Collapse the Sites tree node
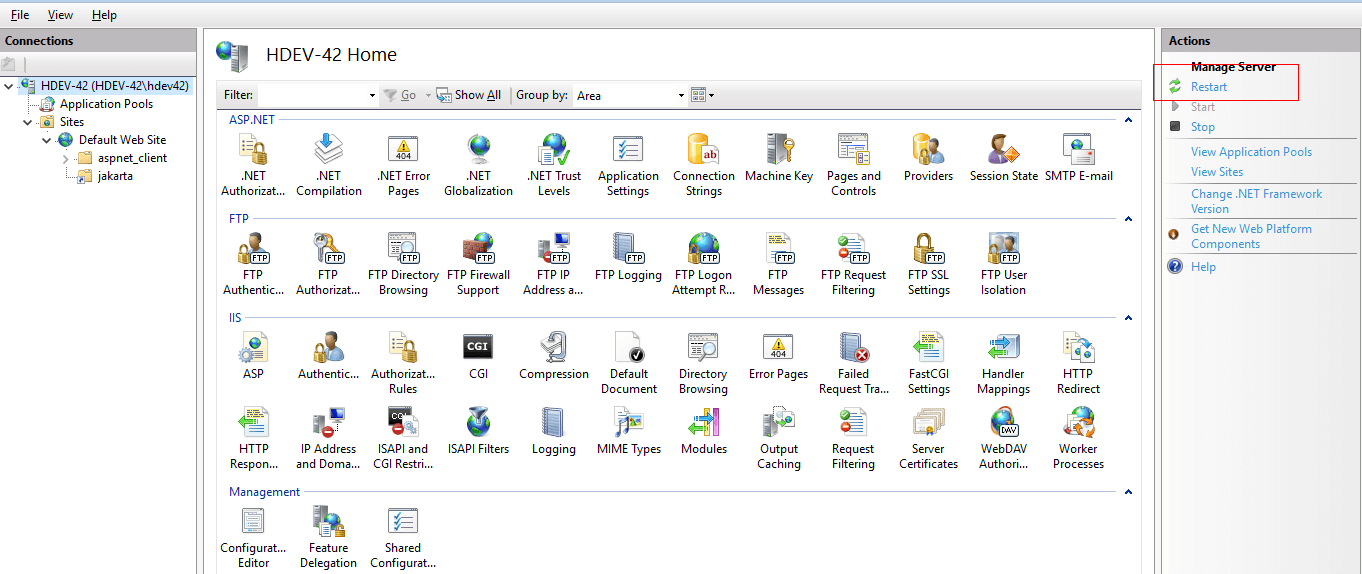 (28, 122)
